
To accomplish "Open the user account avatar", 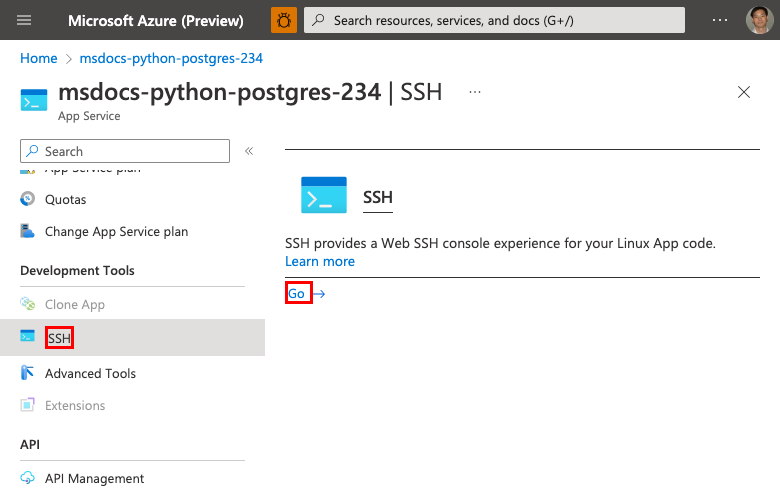I will 759,20.
